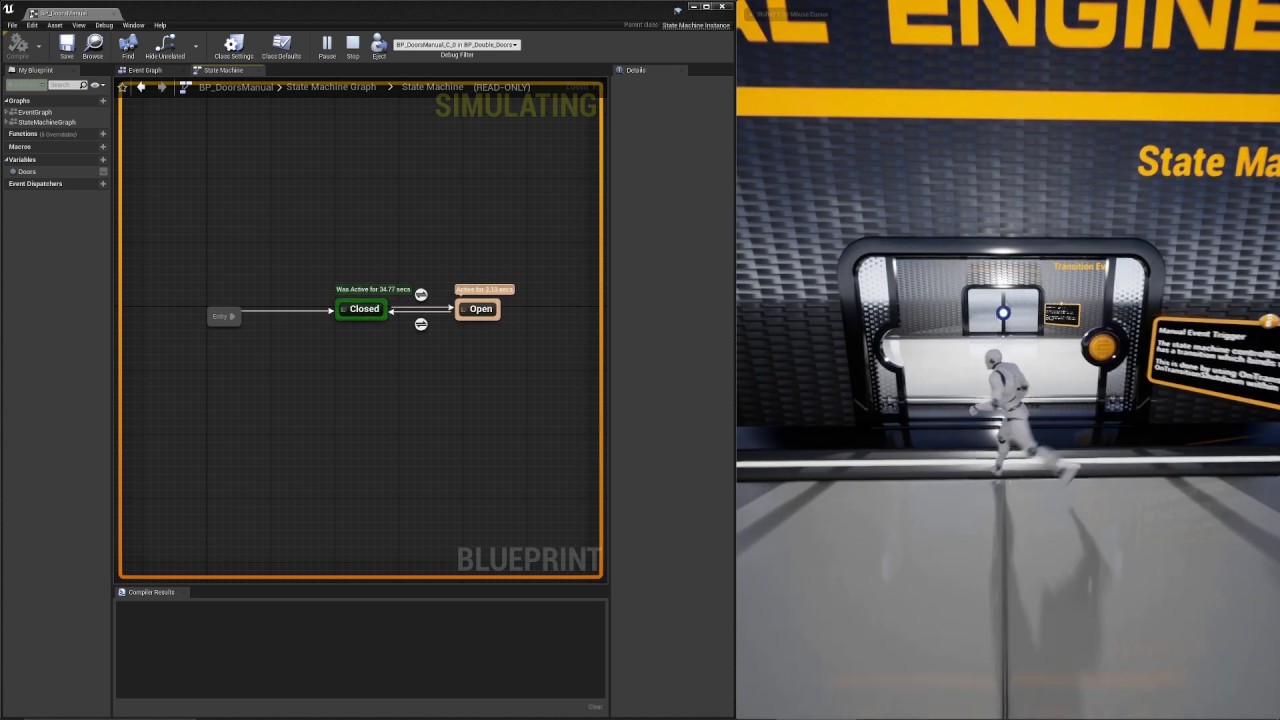Image resolution: width=1280 pixels, height=720 pixels.
Task: Collapse the Graphs section
Action: point(7,101)
